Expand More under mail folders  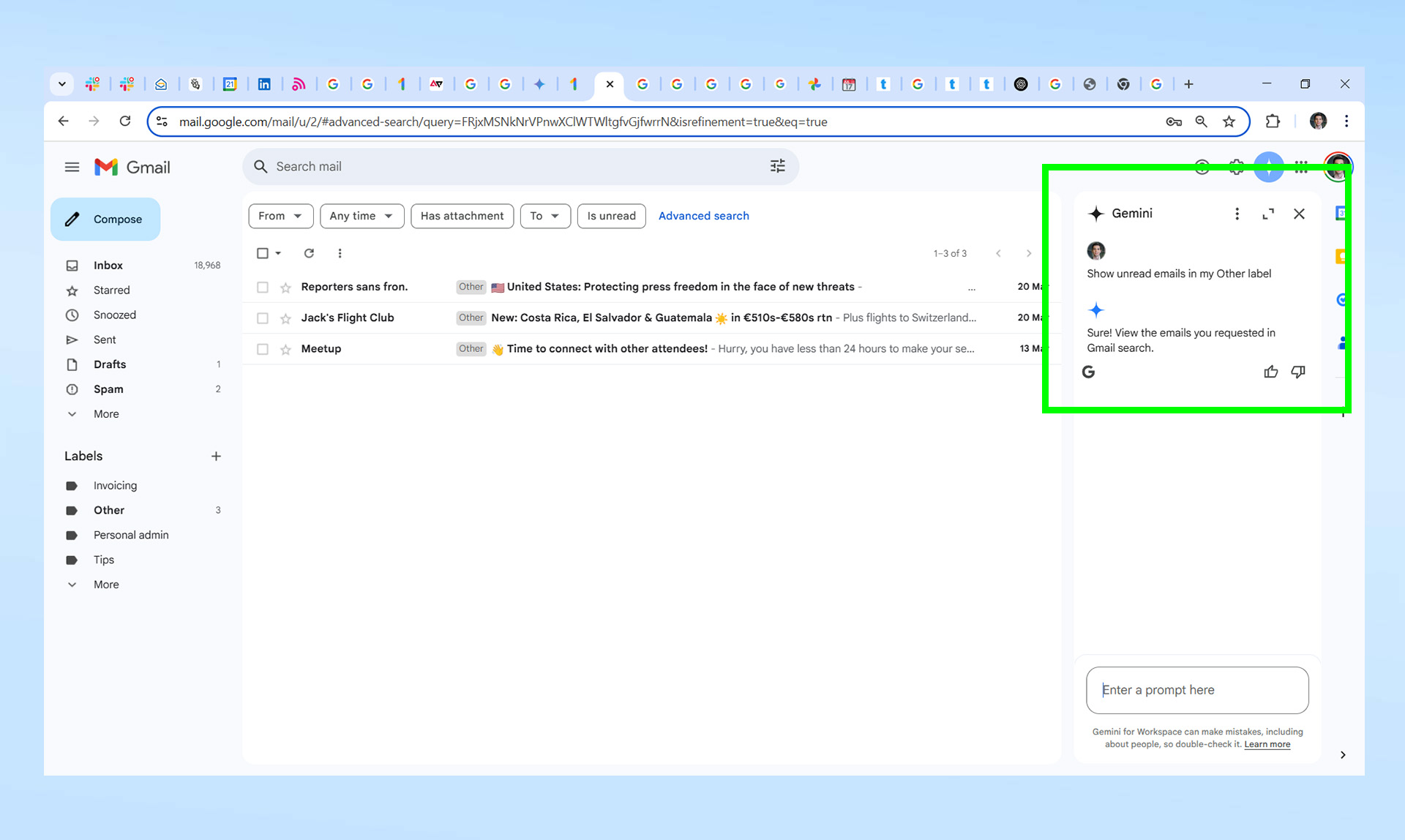[106, 414]
